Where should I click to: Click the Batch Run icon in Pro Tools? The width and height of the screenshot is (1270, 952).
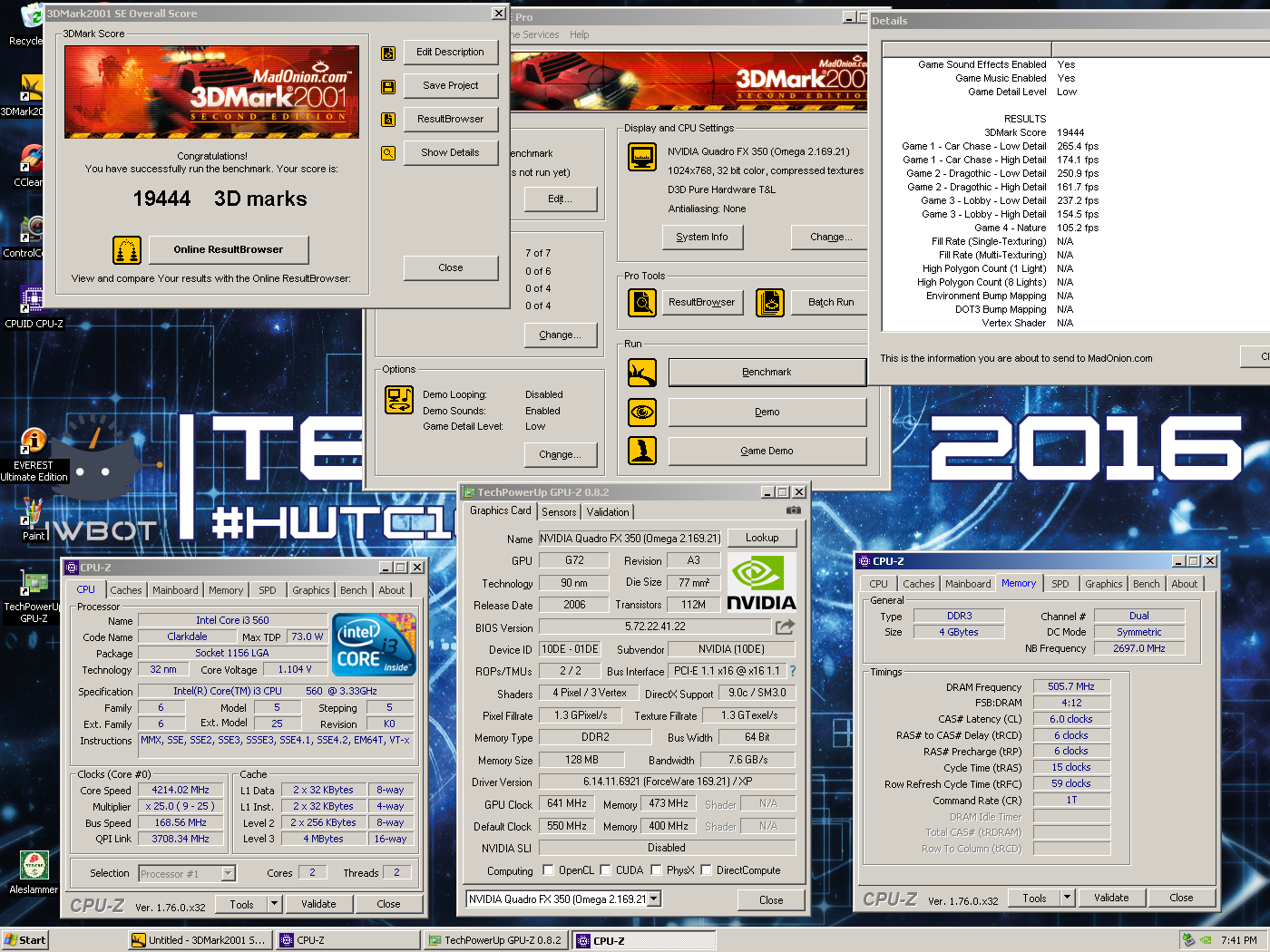pos(770,302)
